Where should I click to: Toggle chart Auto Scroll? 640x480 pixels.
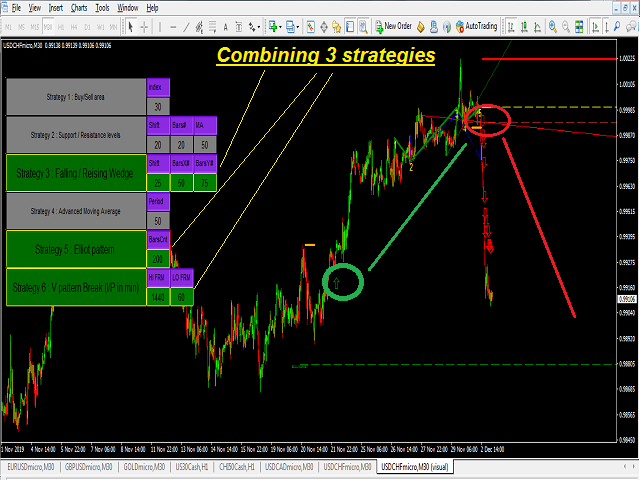tap(595, 27)
